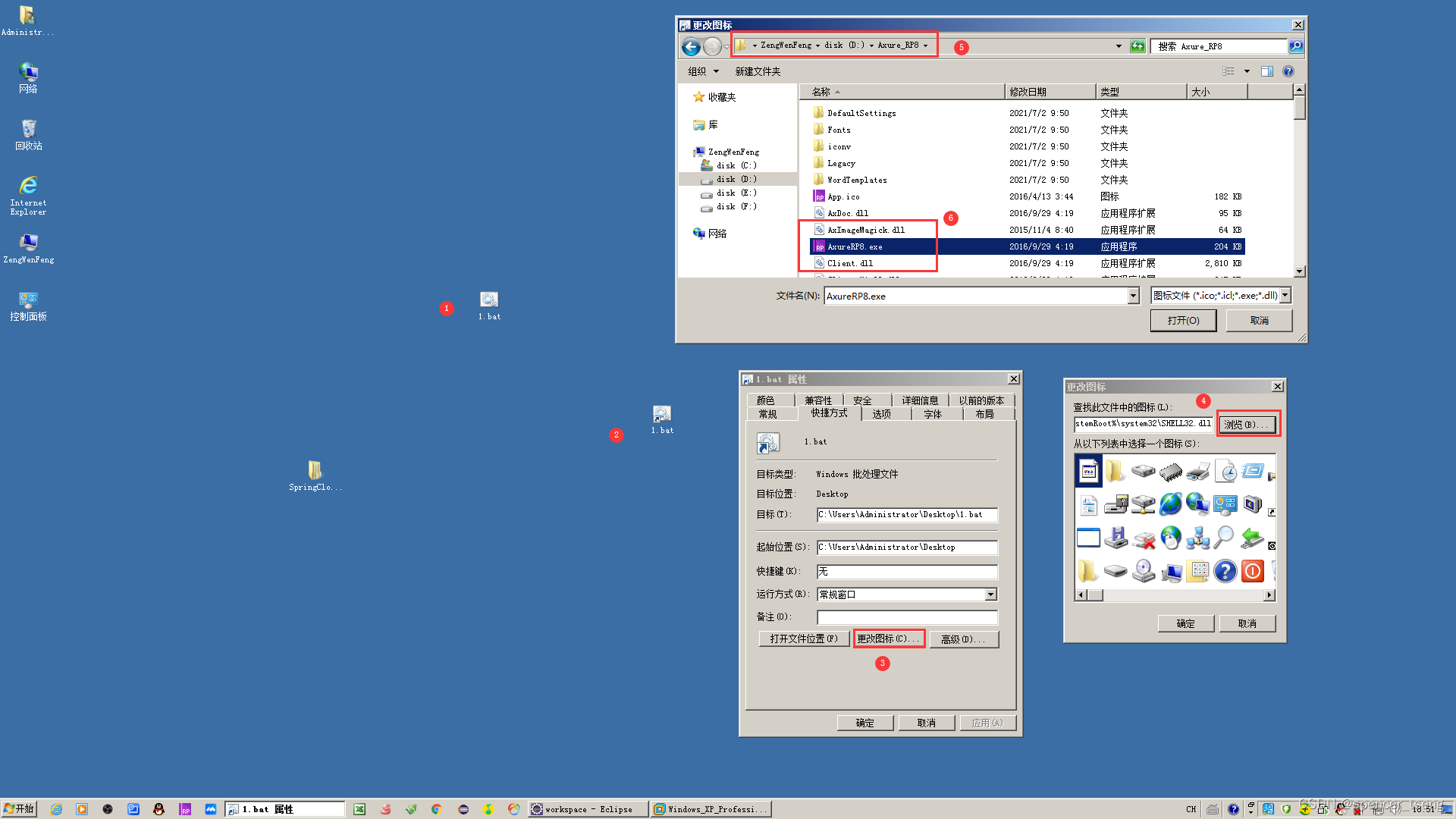Image resolution: width=1456 pixels, height=819 pixels.
Task: Open Axure RP from the taskbar
Action: (186, 809)
